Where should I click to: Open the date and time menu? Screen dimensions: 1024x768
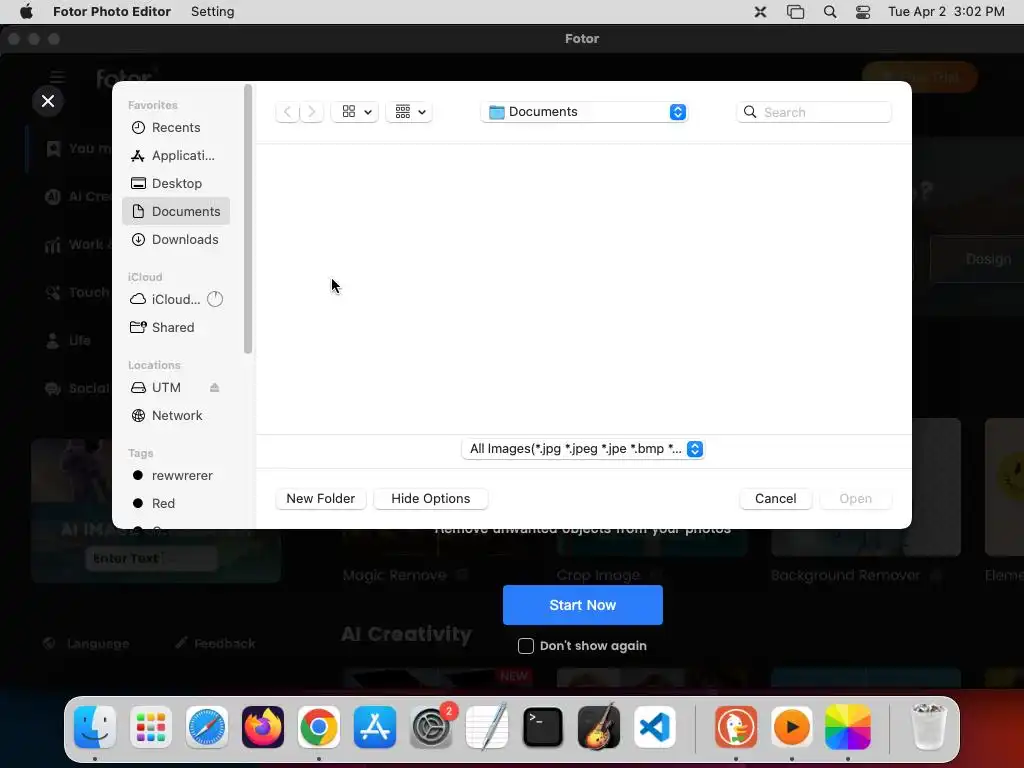(x=946, y=12)
